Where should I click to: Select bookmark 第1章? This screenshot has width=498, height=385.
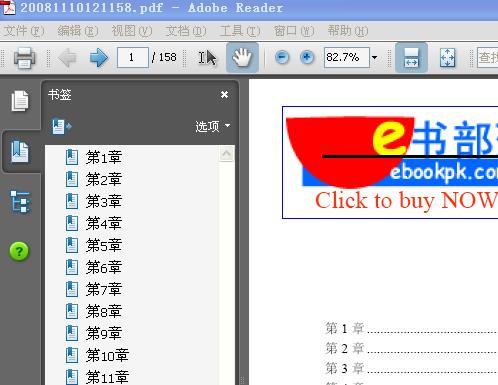[x=104, y=157]
